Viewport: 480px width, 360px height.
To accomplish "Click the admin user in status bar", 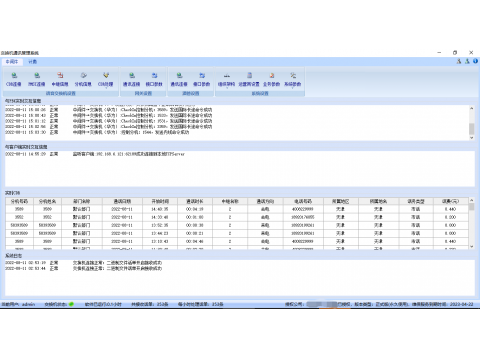I will pyautogui.click(x=29, y=304).
